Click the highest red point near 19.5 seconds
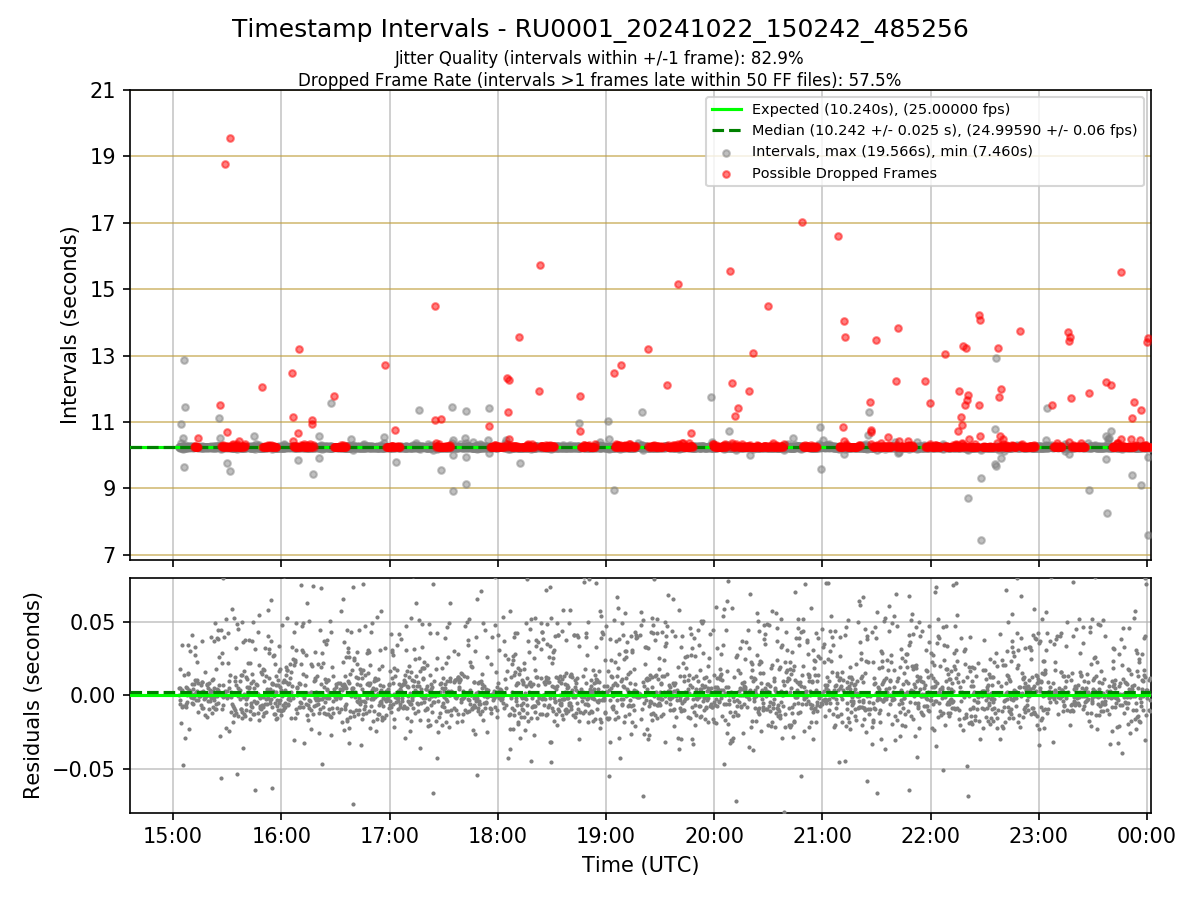 (x=230, y=138)
